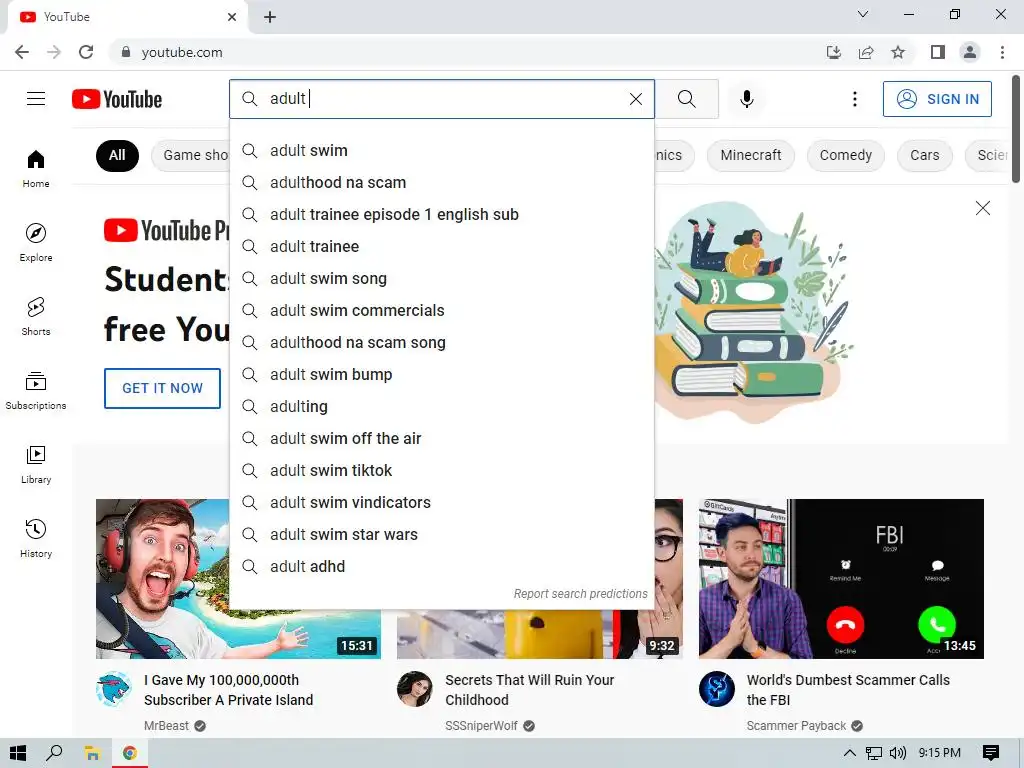Click MrBeast channel avatar
The width and height of the screenshot is (1024, 768).
point(114,689)
